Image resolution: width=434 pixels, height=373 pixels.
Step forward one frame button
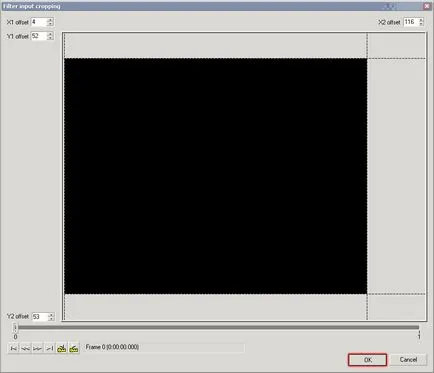[38, 348]
